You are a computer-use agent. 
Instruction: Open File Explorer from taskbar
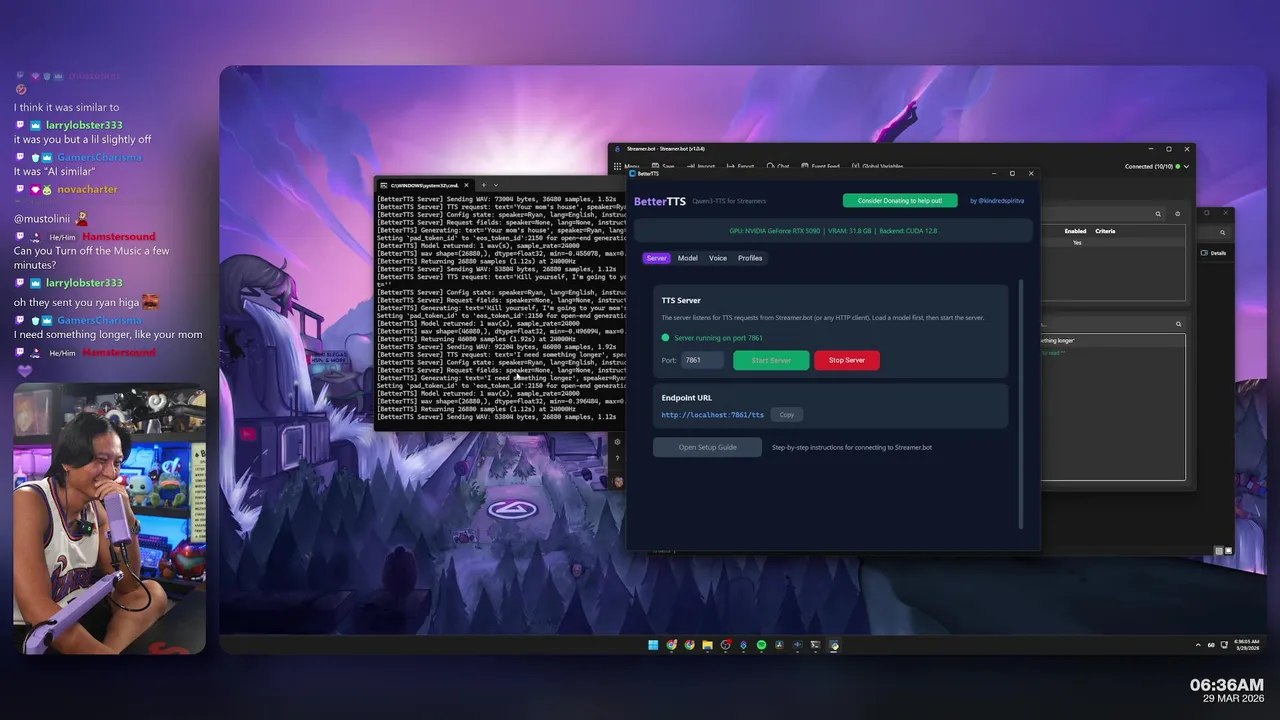(707, 645)
